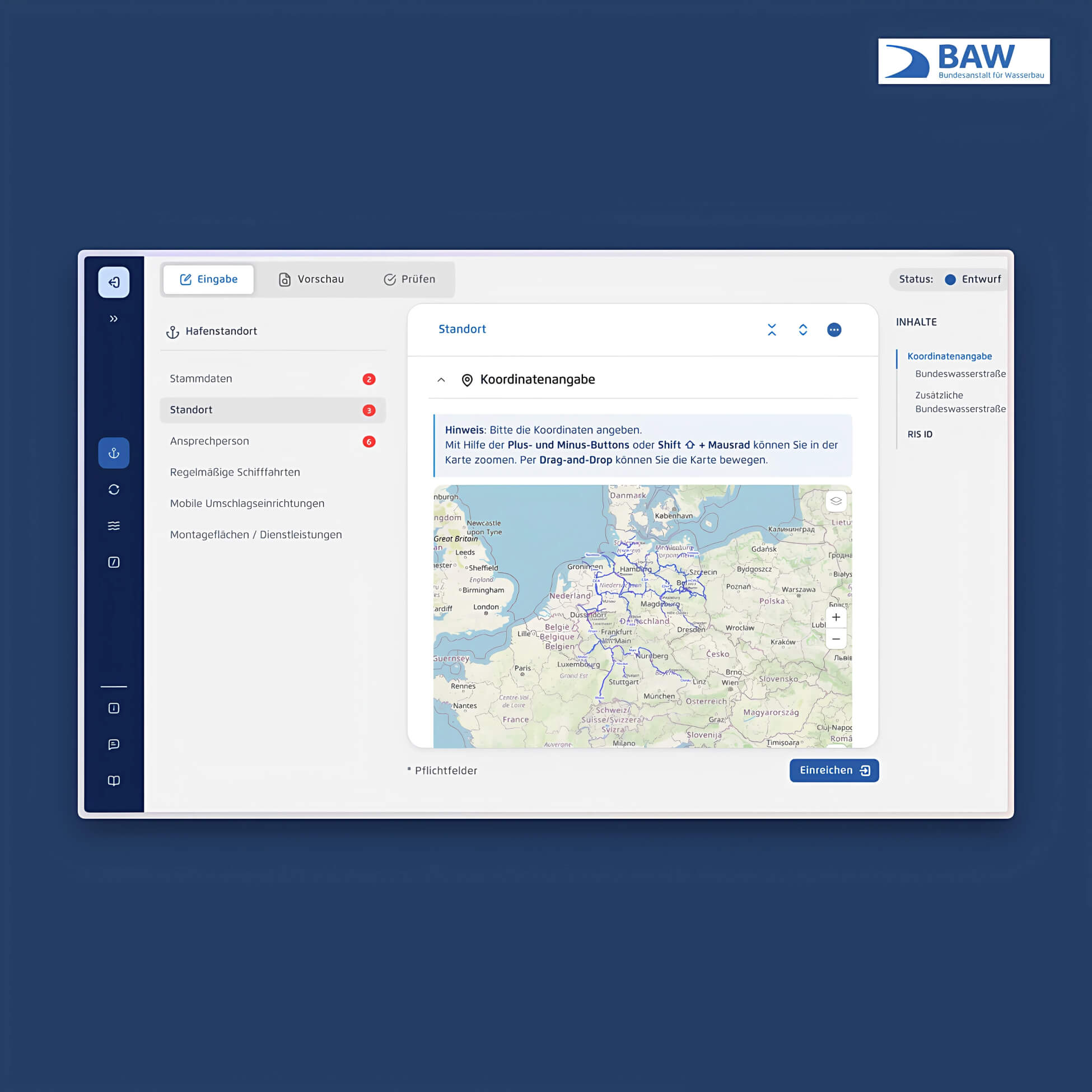The height and width of the screenshot is (1092, 1092).
Task: Open the info icon in sidebar
Action: (114, 708)
